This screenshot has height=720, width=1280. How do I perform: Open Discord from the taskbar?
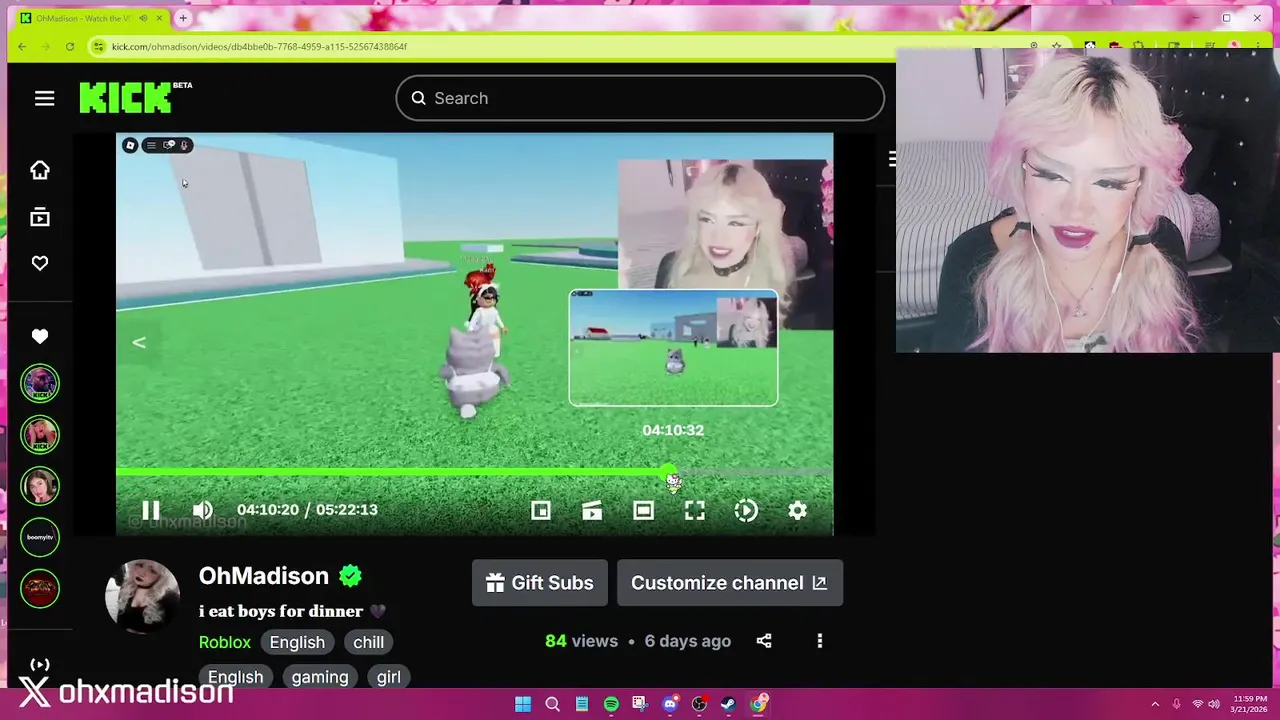tap(670, 704)
